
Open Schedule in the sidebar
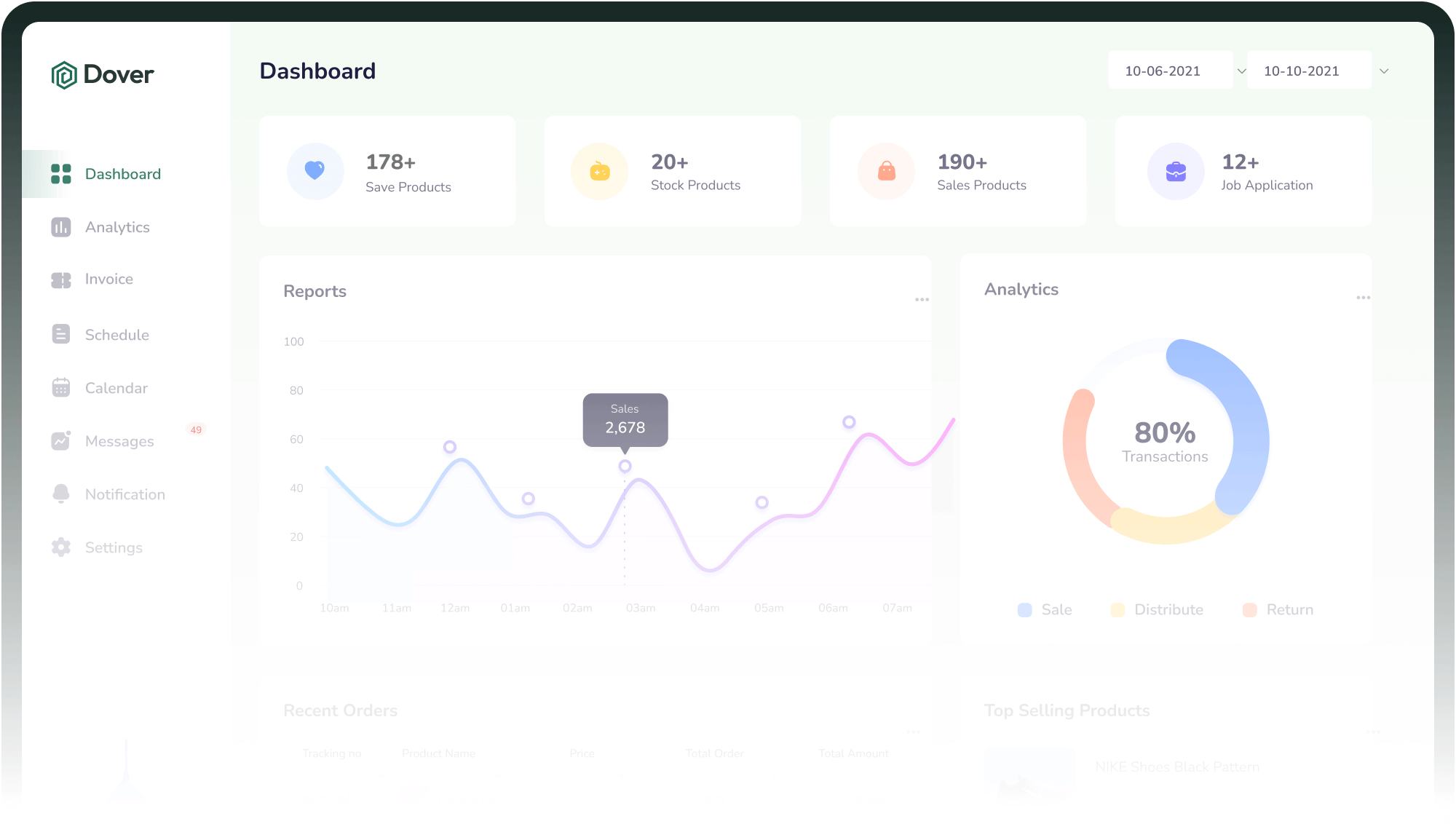tap(116, 335)
